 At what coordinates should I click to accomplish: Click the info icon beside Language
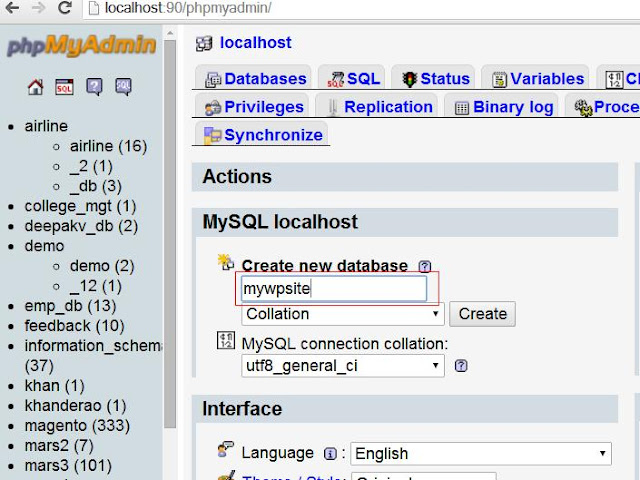(x=330, y=453)
